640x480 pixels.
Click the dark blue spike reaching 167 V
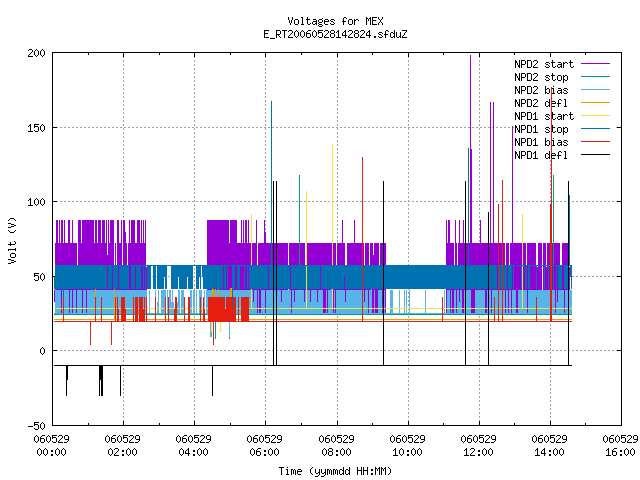(271, 182)
